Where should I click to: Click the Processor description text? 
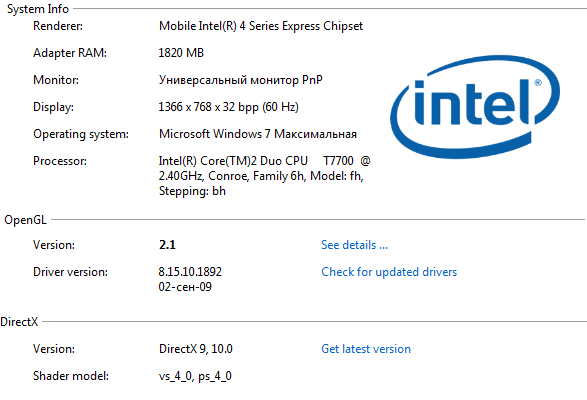[x=264, y=176]
